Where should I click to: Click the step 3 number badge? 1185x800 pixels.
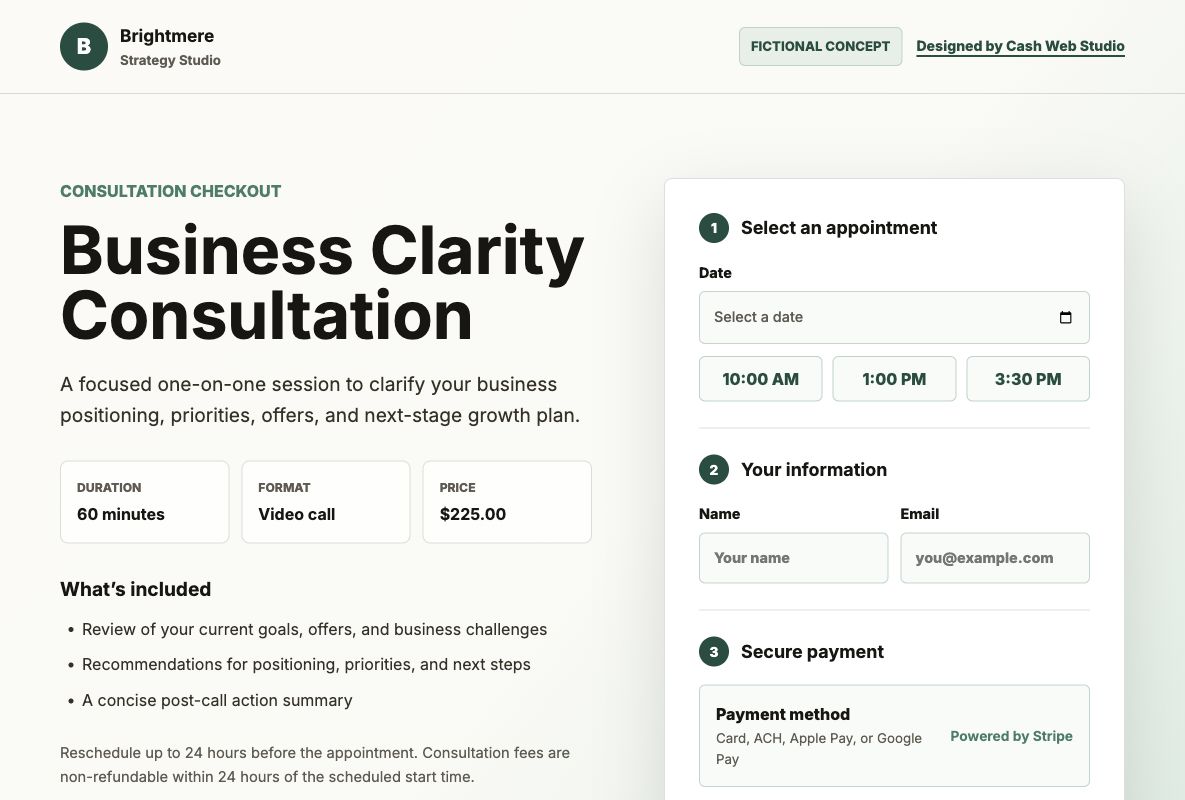pyautogui.click(x=713, y=651)
